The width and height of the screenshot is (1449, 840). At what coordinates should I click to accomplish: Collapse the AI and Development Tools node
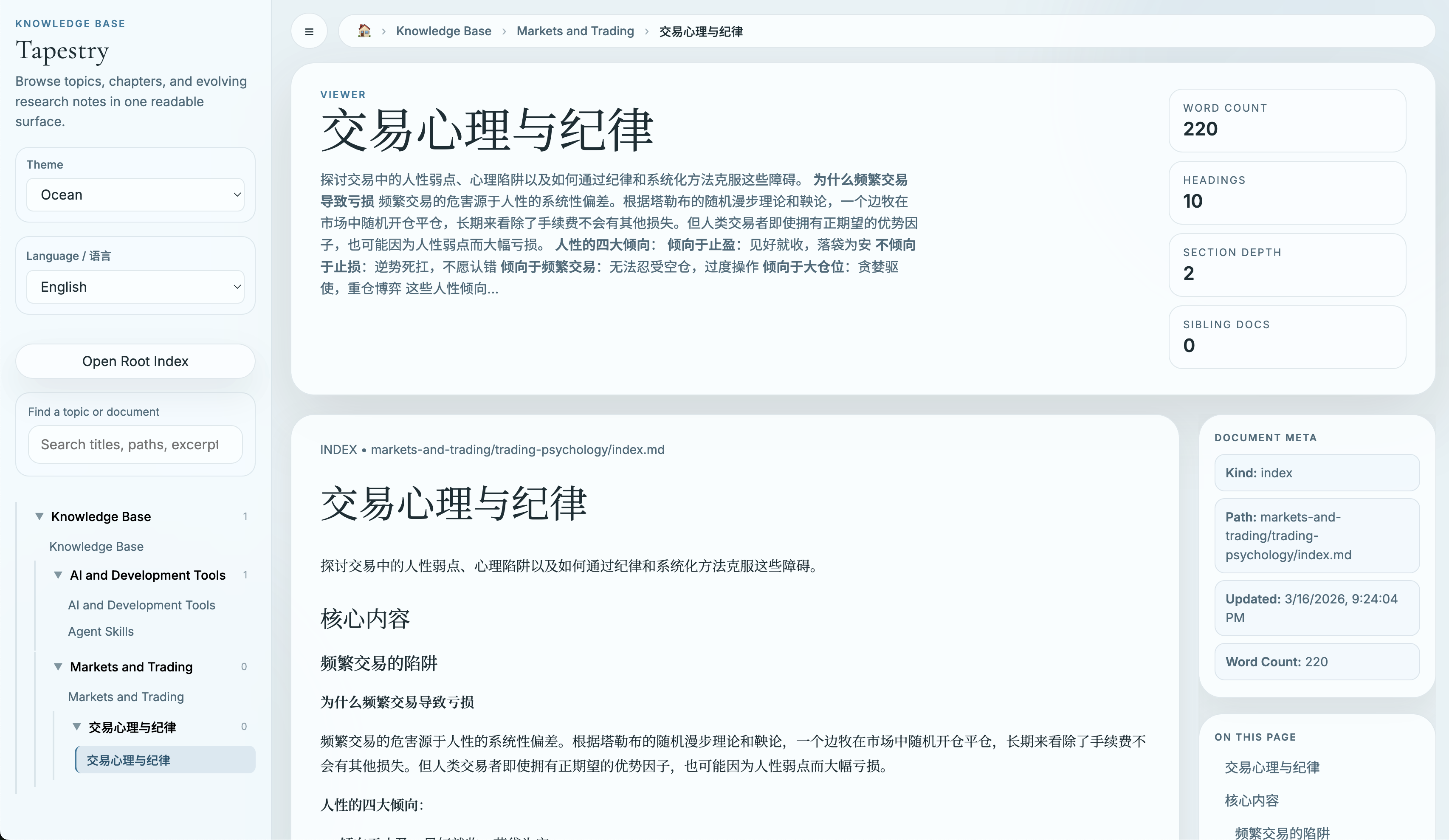(57, 575)
